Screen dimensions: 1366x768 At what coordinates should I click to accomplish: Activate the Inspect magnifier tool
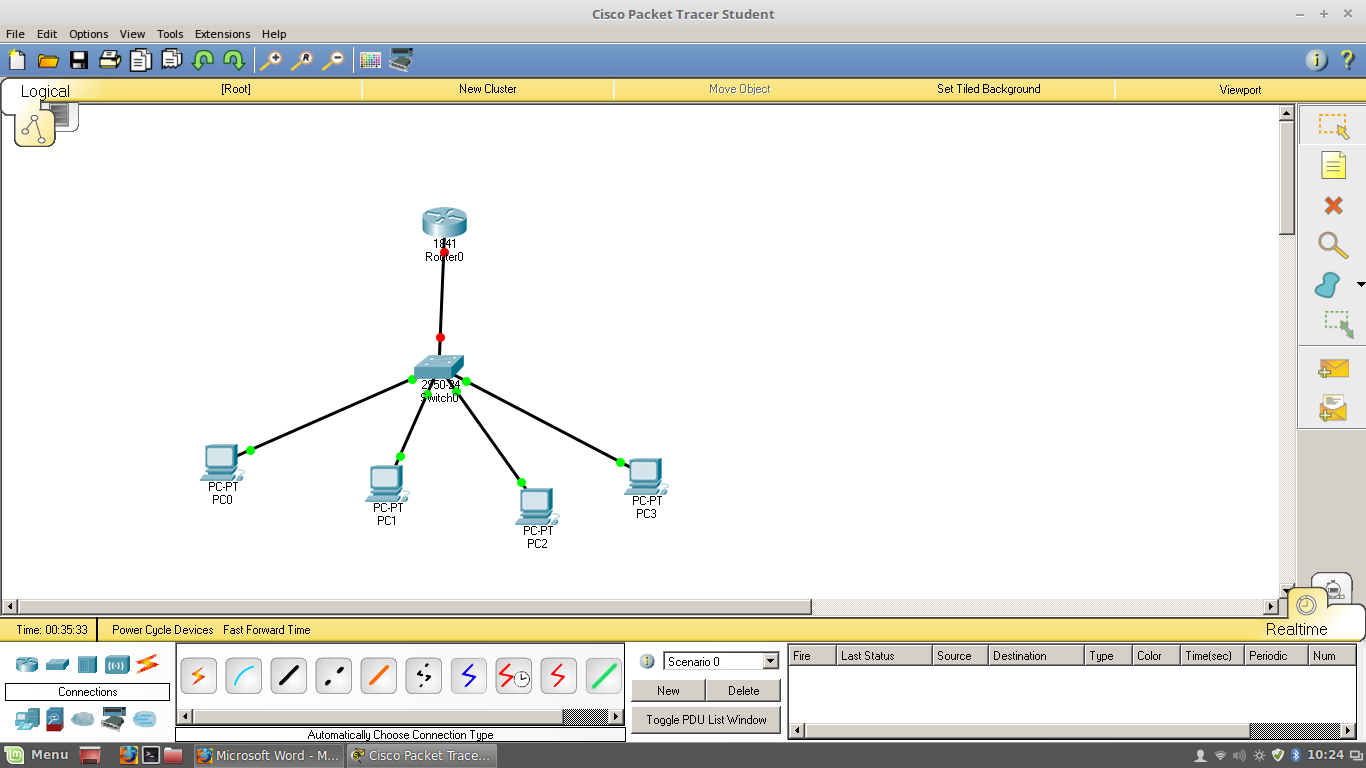click(1333, 245)
